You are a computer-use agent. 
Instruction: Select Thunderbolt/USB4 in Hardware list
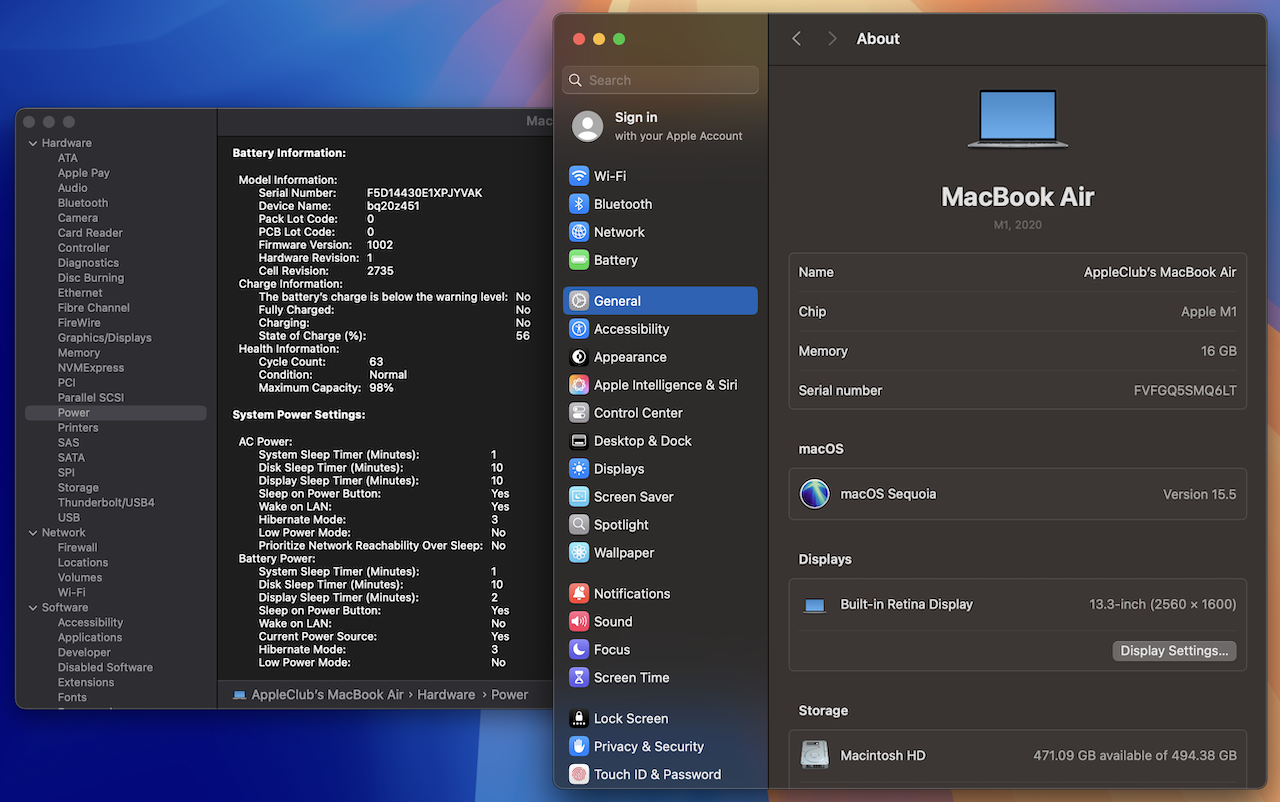(106, 503)
